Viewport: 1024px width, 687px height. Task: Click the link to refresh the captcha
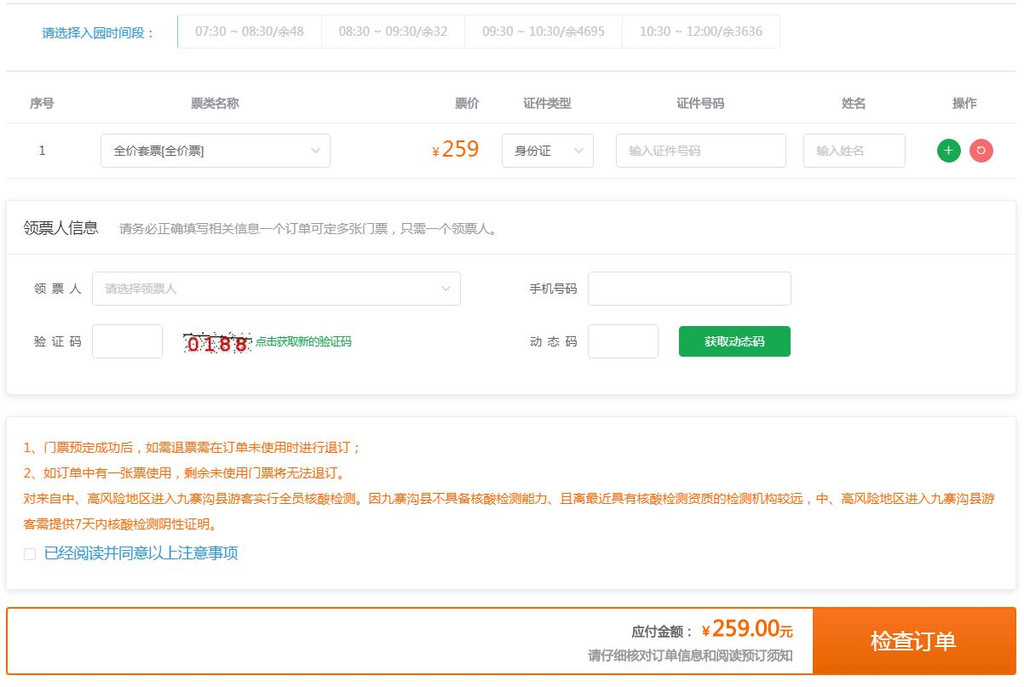(x=303, y=342)
